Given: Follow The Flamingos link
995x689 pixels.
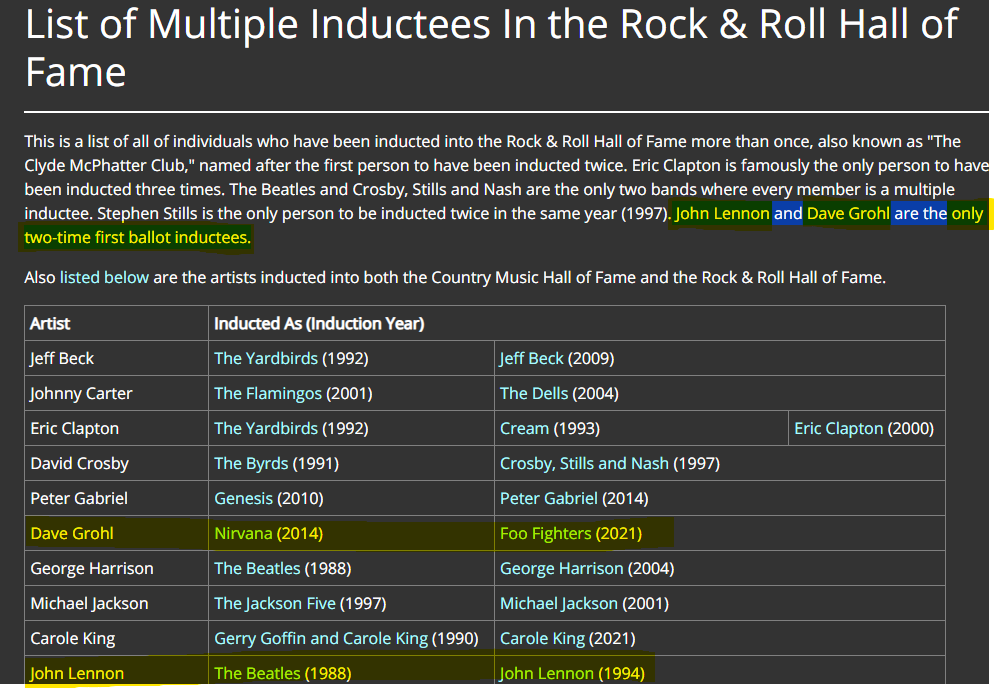Looking at the screenshot, I should 268,393.
